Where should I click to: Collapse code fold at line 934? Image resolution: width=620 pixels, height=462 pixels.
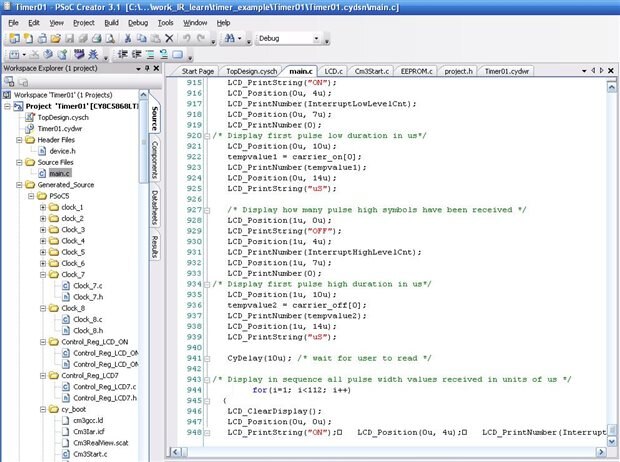click(x=206, y=283)
